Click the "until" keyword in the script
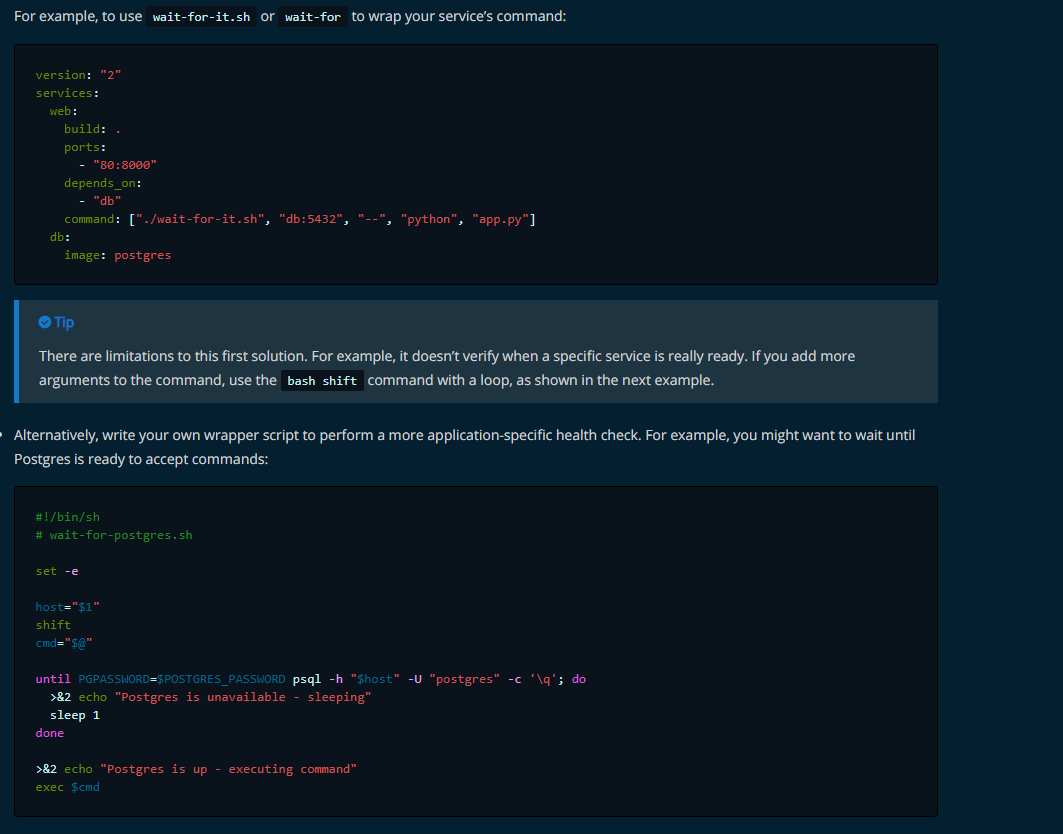Image resolution: width=1063 pixels, height=834 pixels. point(54,679)
